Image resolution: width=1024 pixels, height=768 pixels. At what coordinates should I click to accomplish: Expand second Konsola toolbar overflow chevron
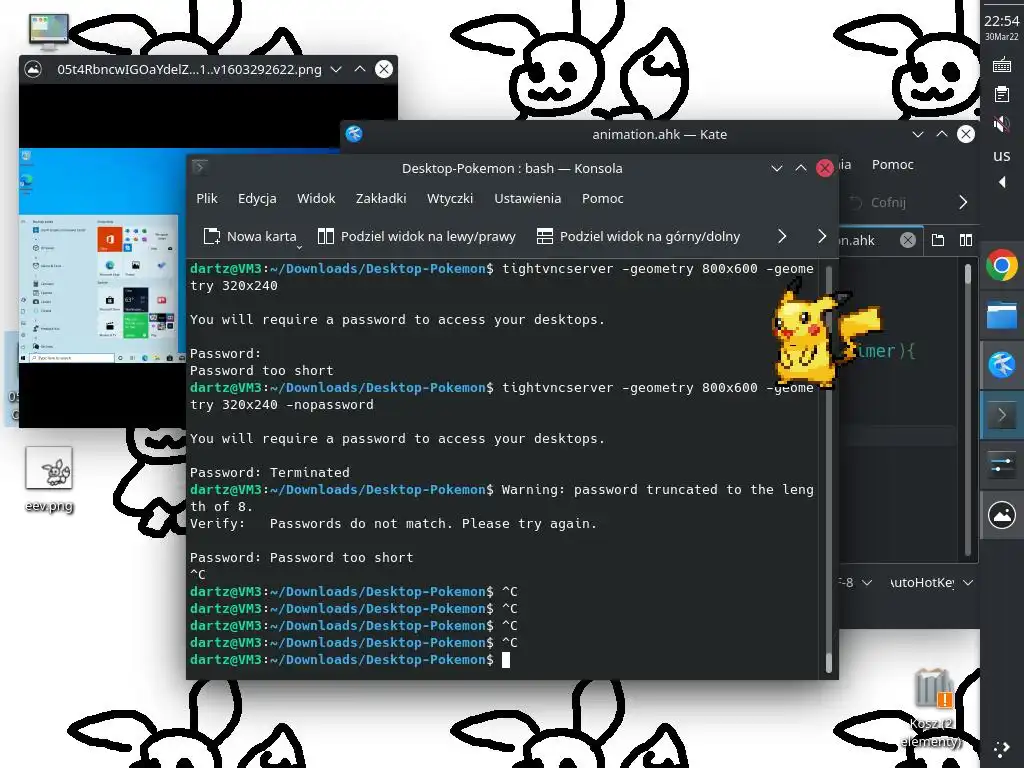point(822,236)
